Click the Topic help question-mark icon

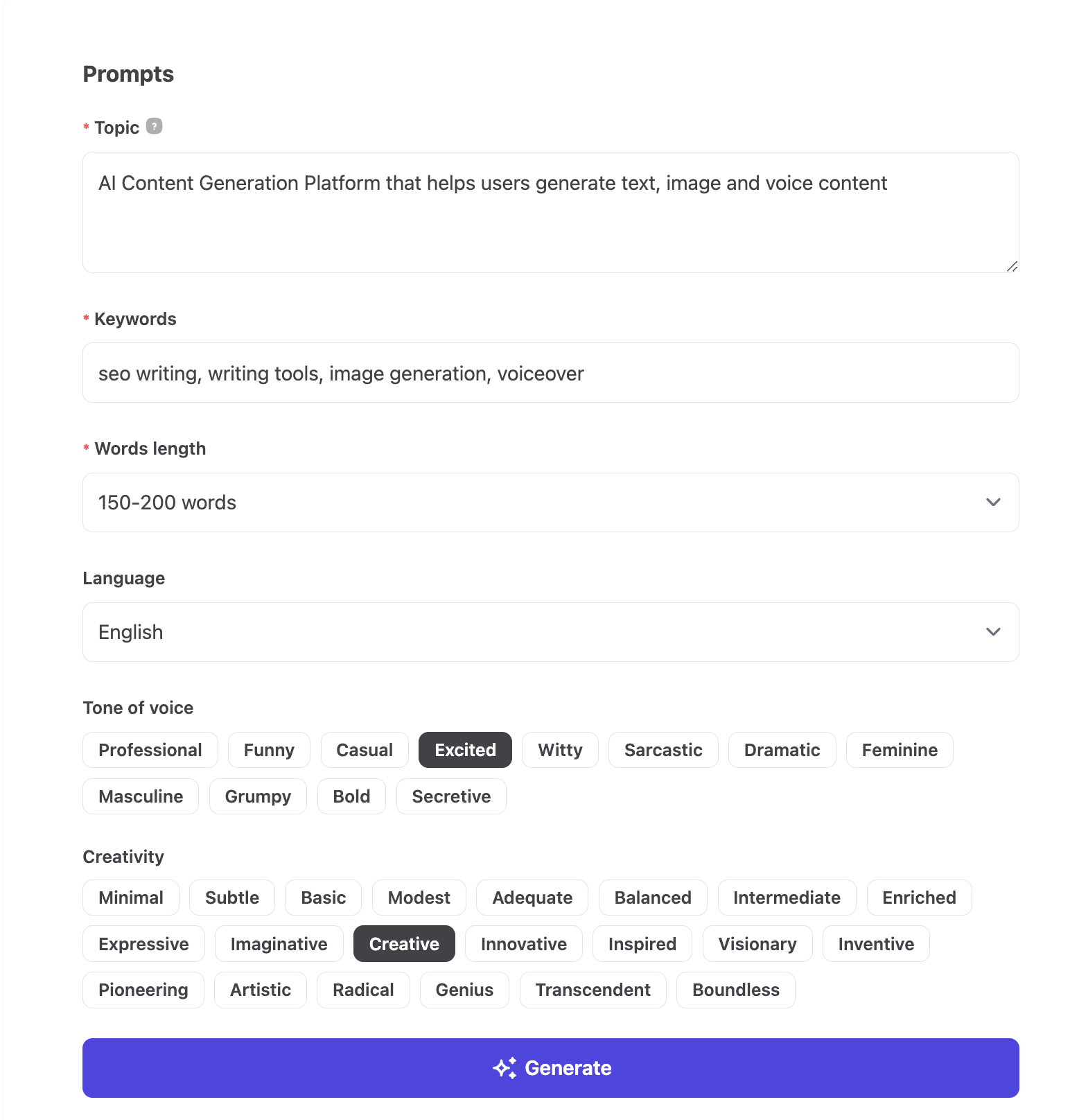155,126
